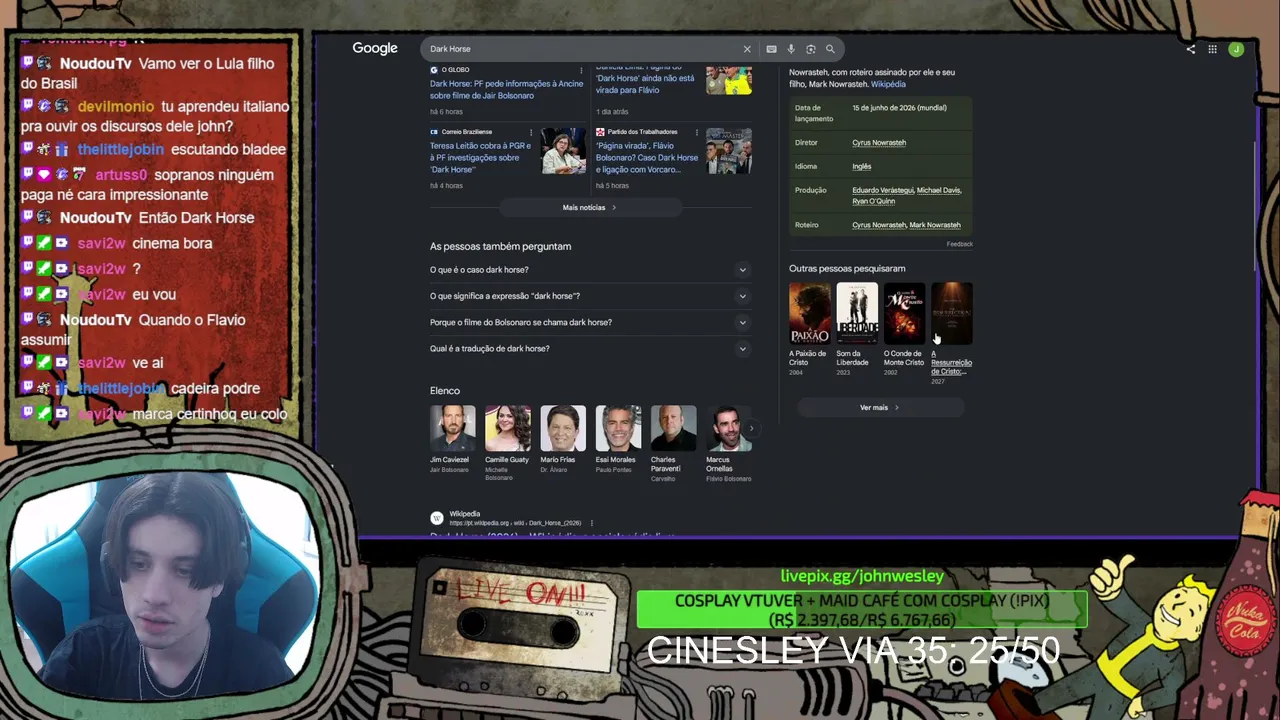This screenshot has width=1280, height=720.
Task: Open Ryan O'Quinn producer link
Action: click(874, 201)
